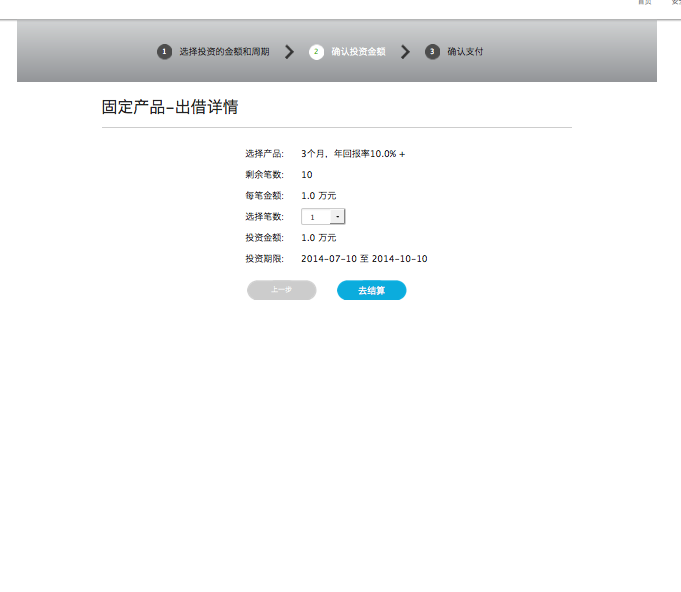Click the 2014-07-10 至 2014-10-10 date range

pos(364,259)
